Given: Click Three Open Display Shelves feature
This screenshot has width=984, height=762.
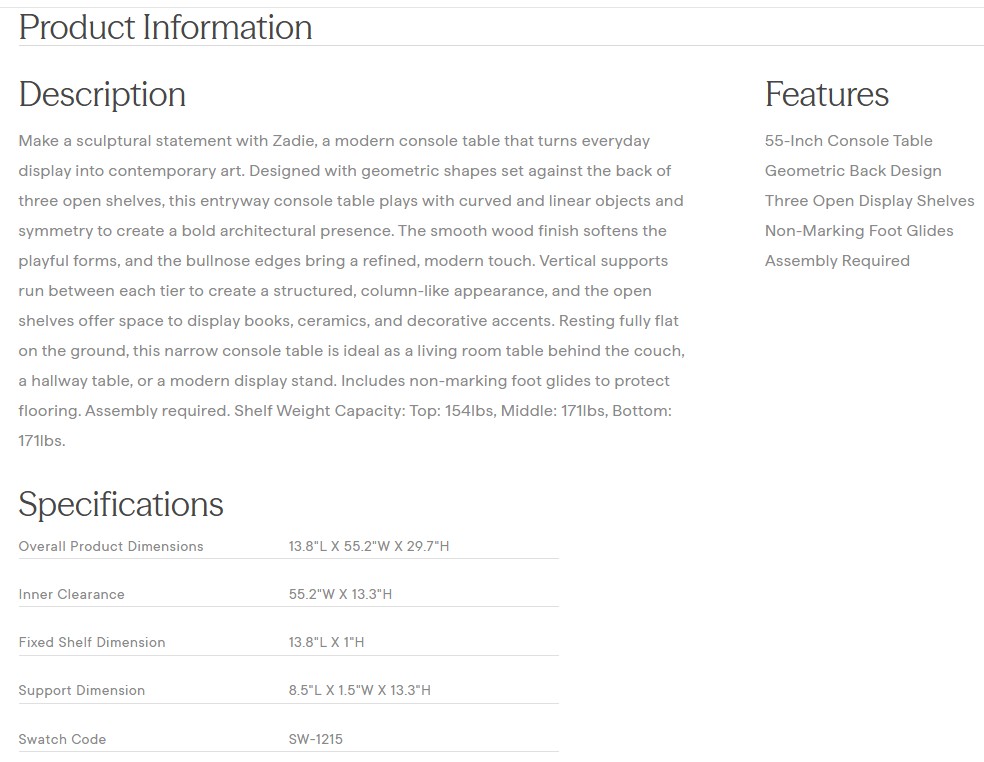Looking at the screenshot, I should coord(869,201).
